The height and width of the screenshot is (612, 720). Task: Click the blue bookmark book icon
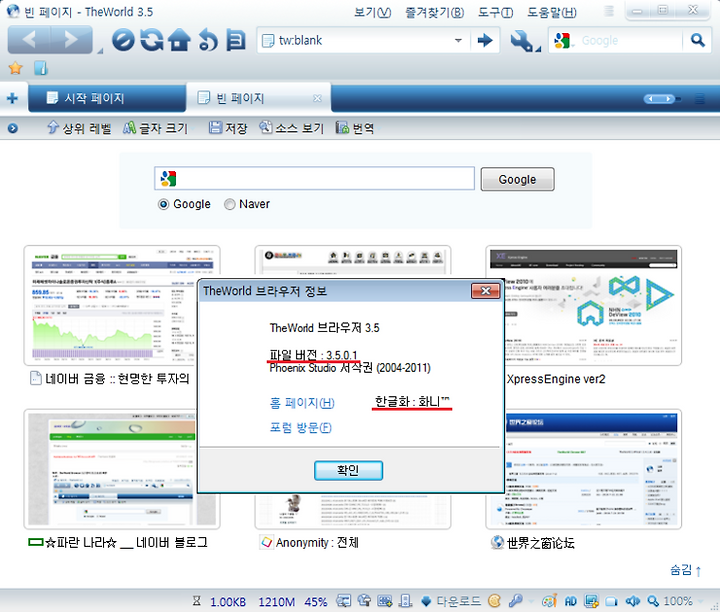tap(41, 68)
